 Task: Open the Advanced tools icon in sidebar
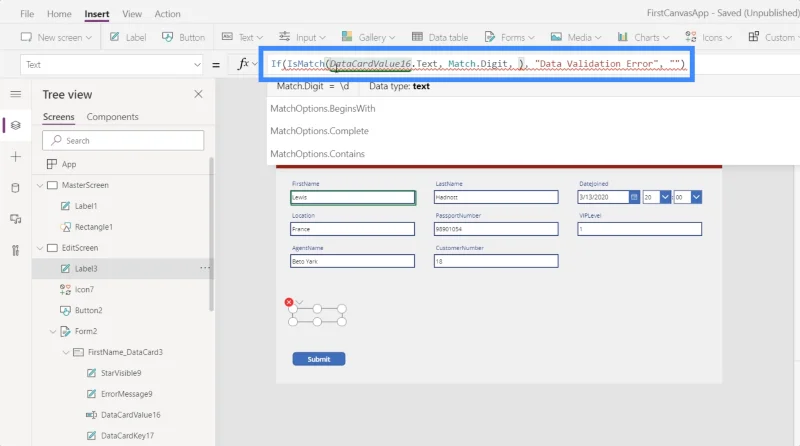[16, 251]
